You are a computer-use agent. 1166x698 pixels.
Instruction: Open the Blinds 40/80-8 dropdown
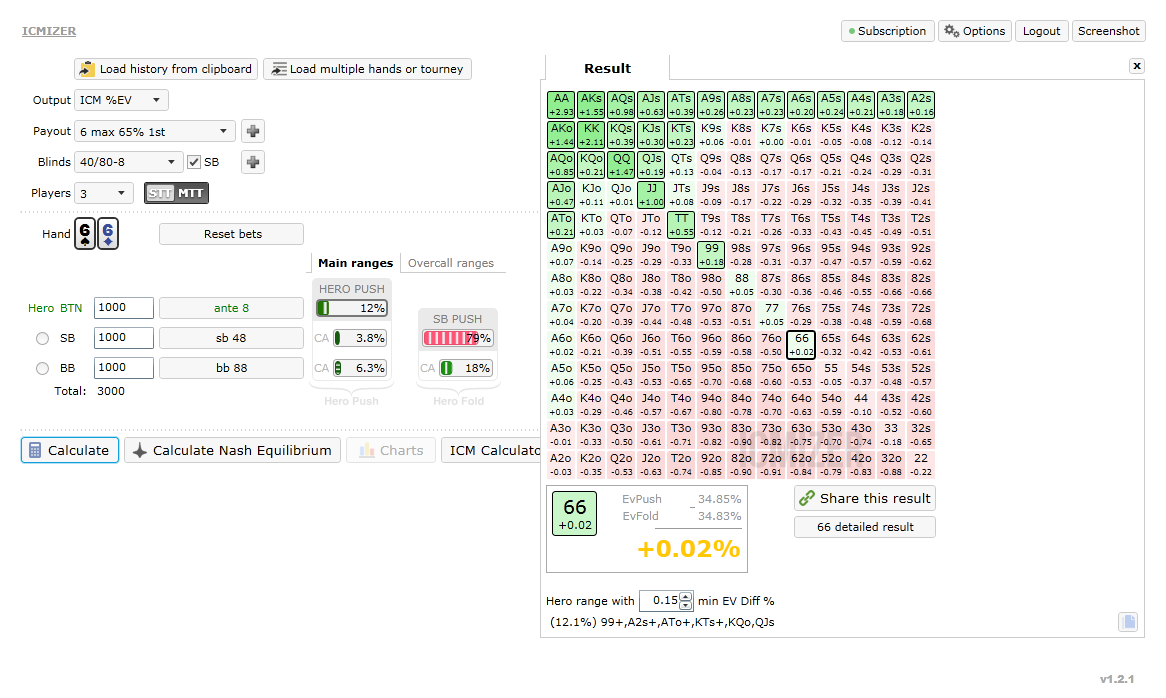(128, 162)
